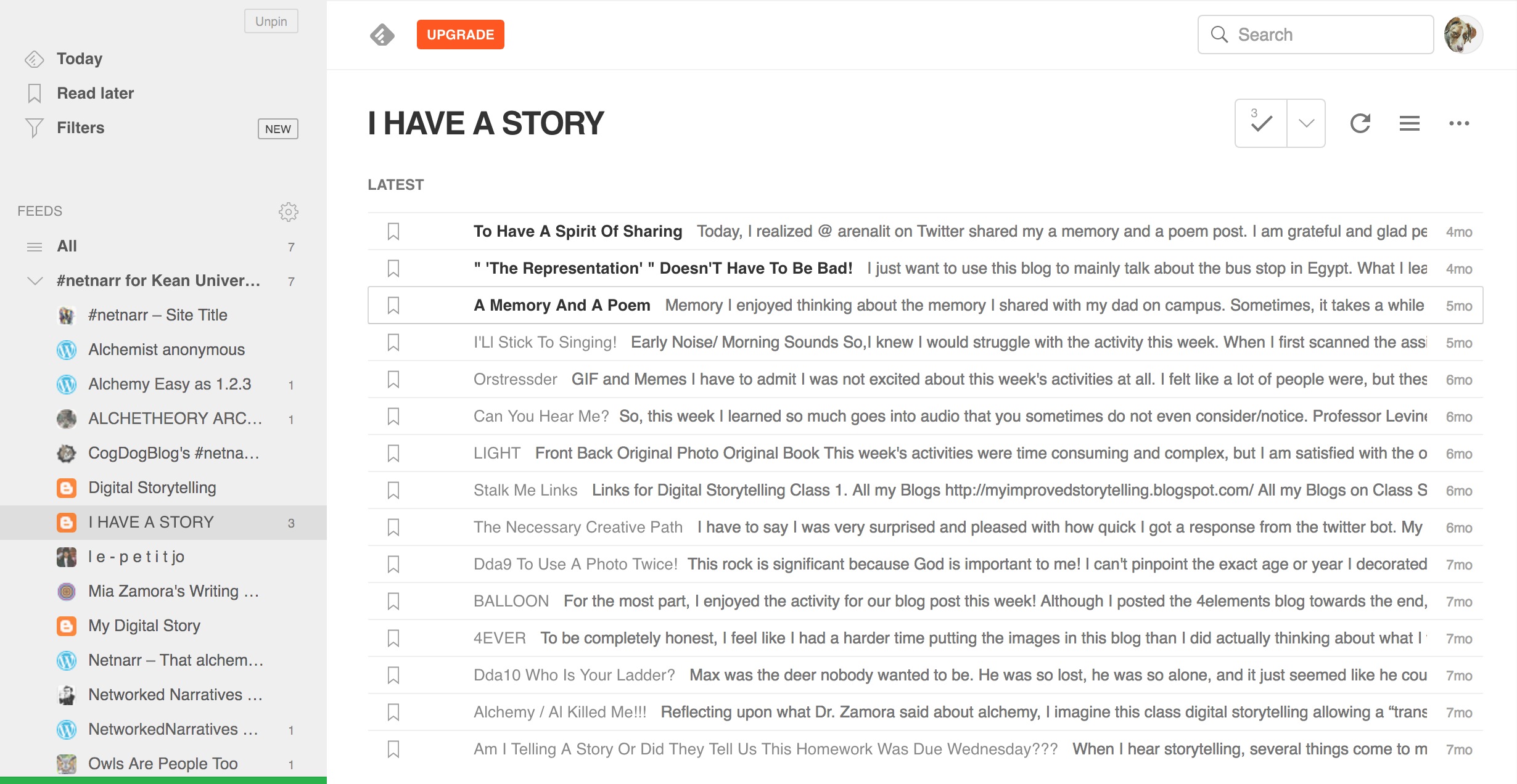Click the Feedly logo icon beside Upgrade
Image resolution: width=1517 pixels, height=784 pixels.
tap(382, 35)
